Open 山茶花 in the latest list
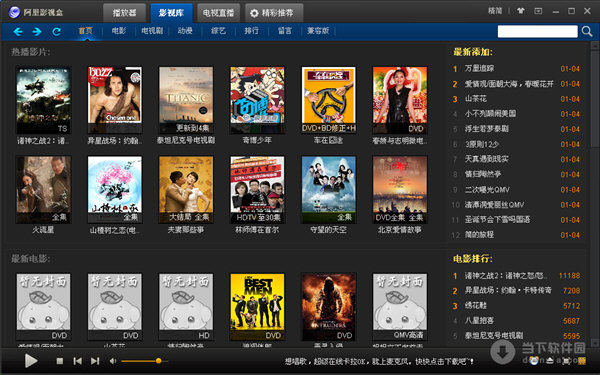Screen dimensions: 600x375 pos(476,99)
